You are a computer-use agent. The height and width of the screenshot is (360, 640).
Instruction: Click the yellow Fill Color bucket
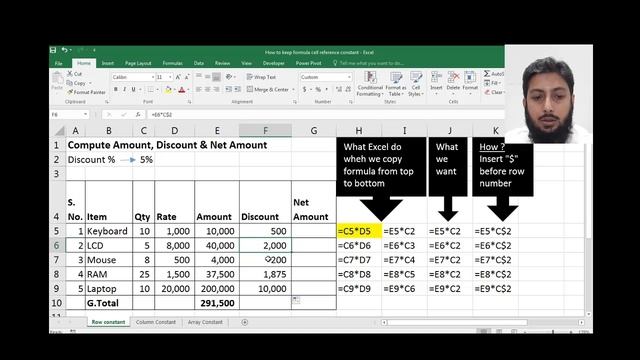point(168,89)
